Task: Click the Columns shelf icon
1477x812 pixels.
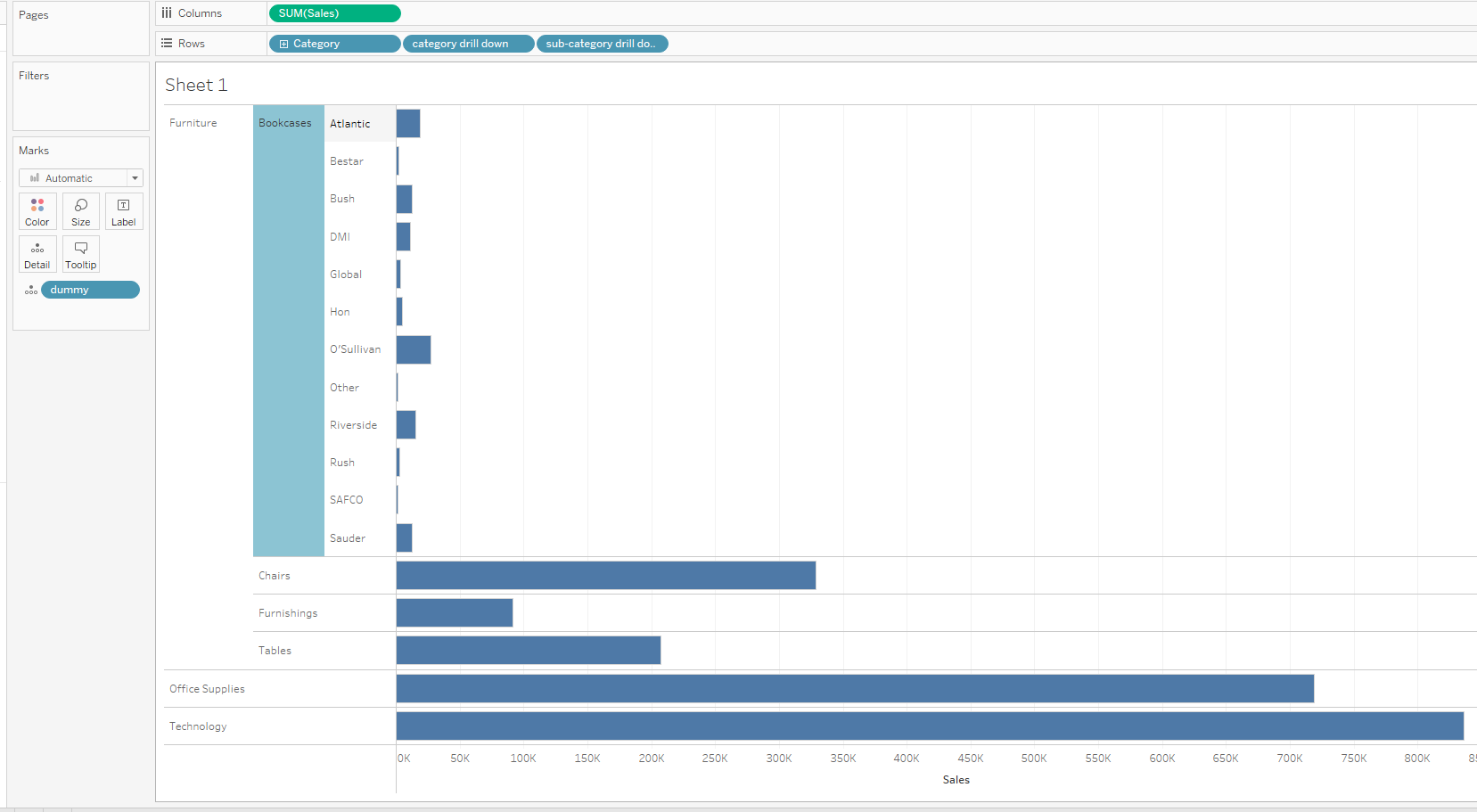Action: [x=167, y=13]
